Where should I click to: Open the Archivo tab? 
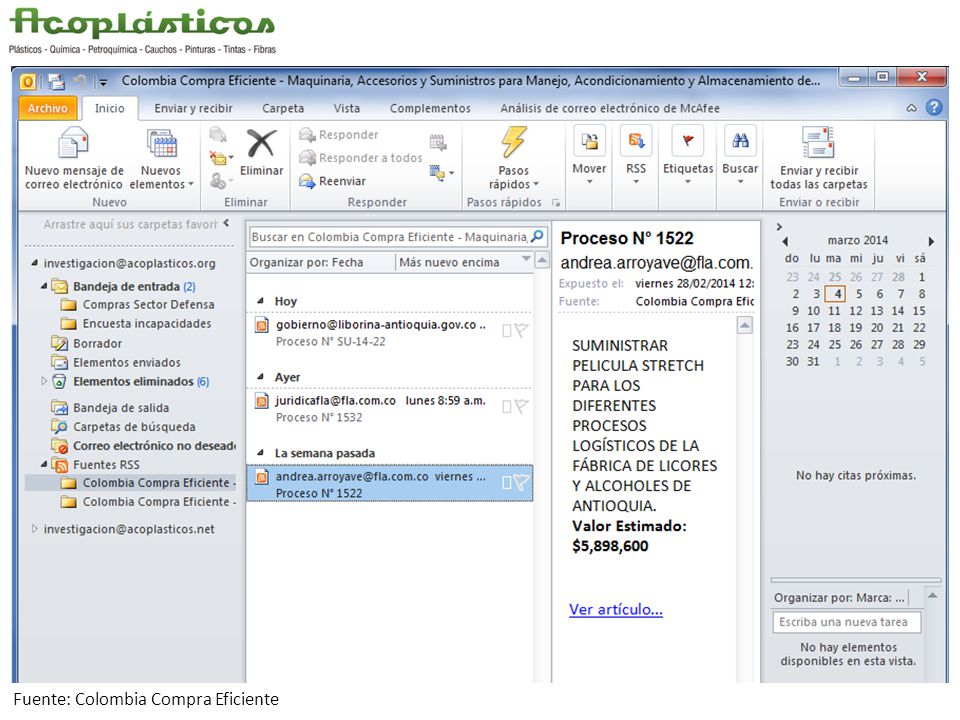47,108
